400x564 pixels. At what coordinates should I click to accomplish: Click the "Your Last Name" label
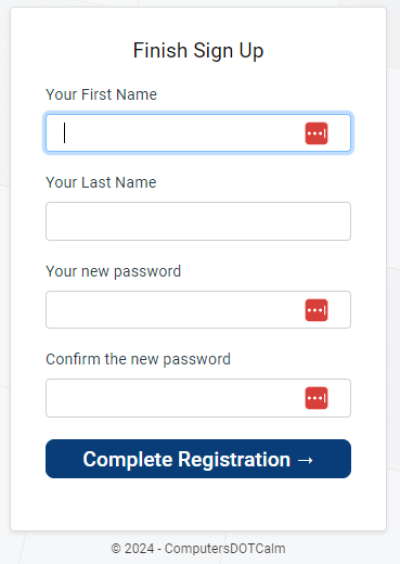coord(101,182)
